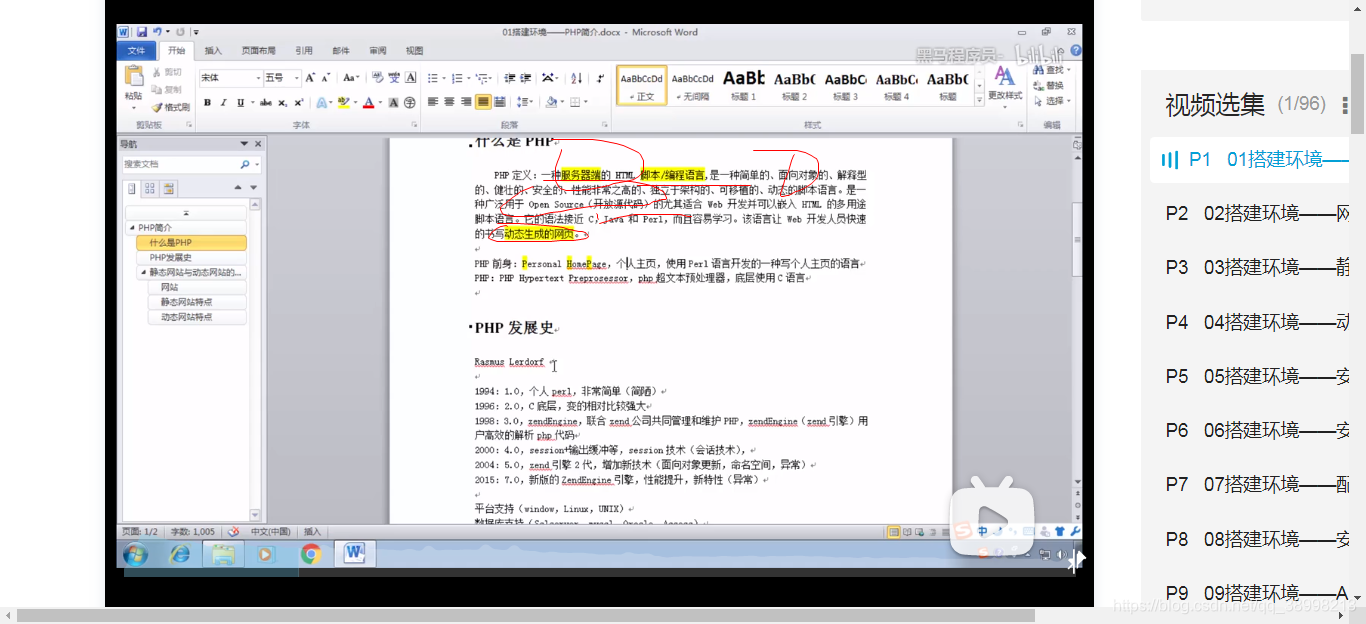Click the Shrink Font icon

point(326,77)
